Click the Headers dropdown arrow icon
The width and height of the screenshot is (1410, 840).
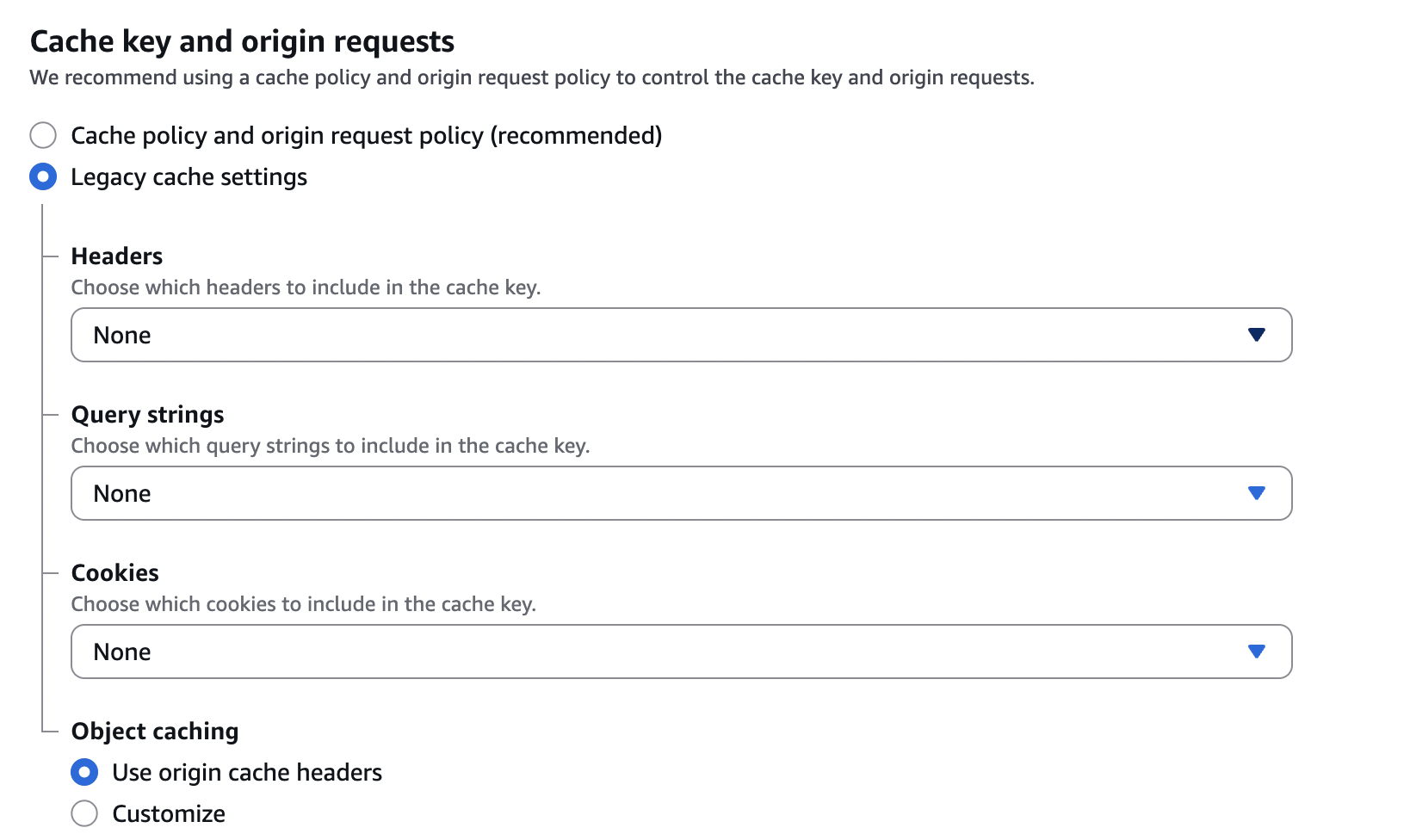[1256, 335]
